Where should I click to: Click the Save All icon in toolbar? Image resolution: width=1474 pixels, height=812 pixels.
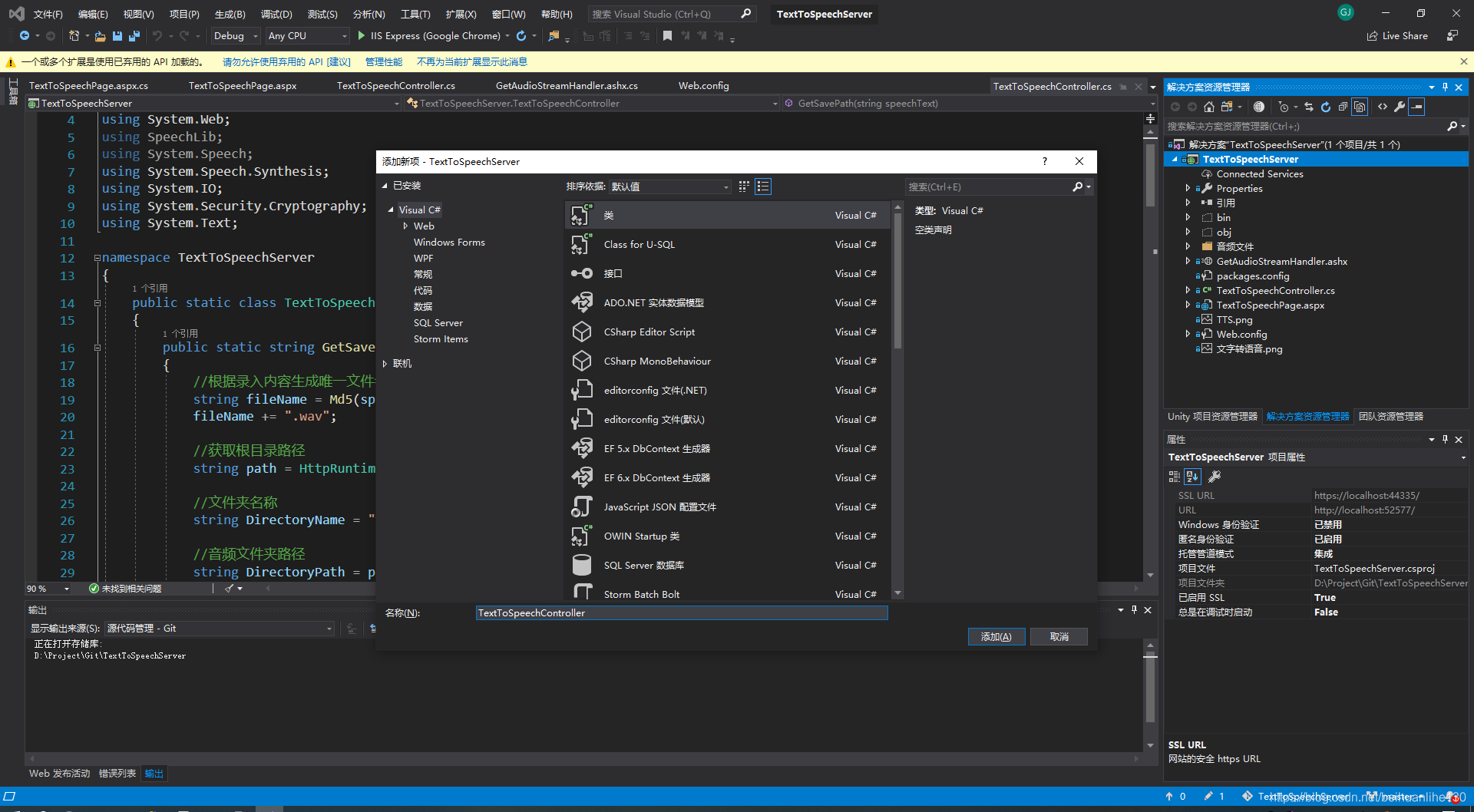pos(134,35)
